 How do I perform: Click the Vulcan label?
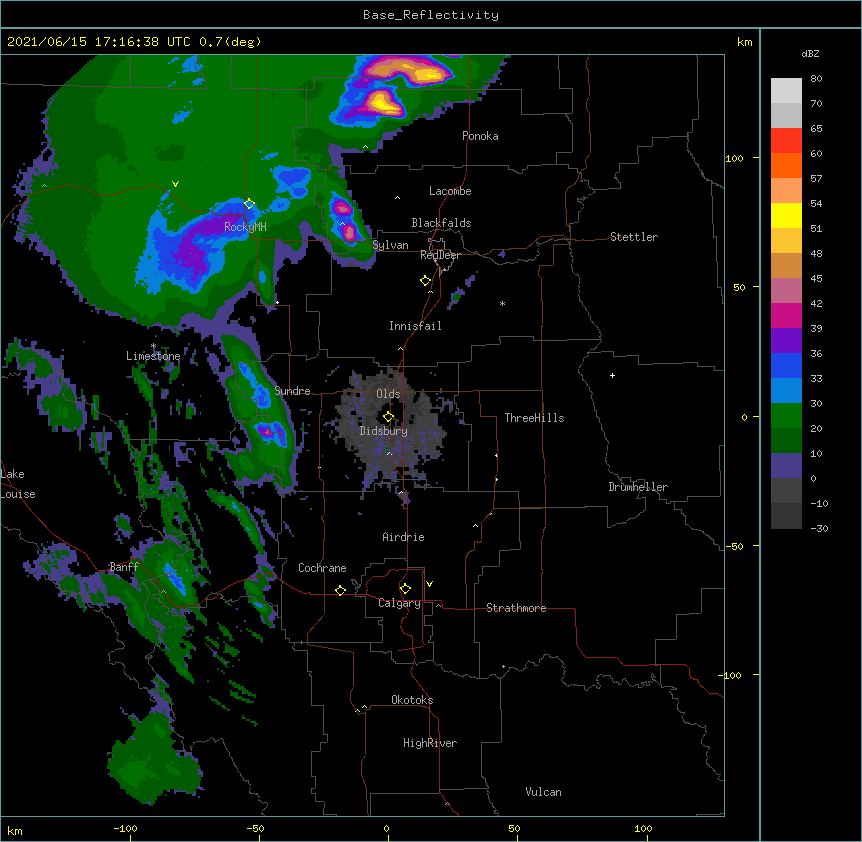[x=543, y=792]
